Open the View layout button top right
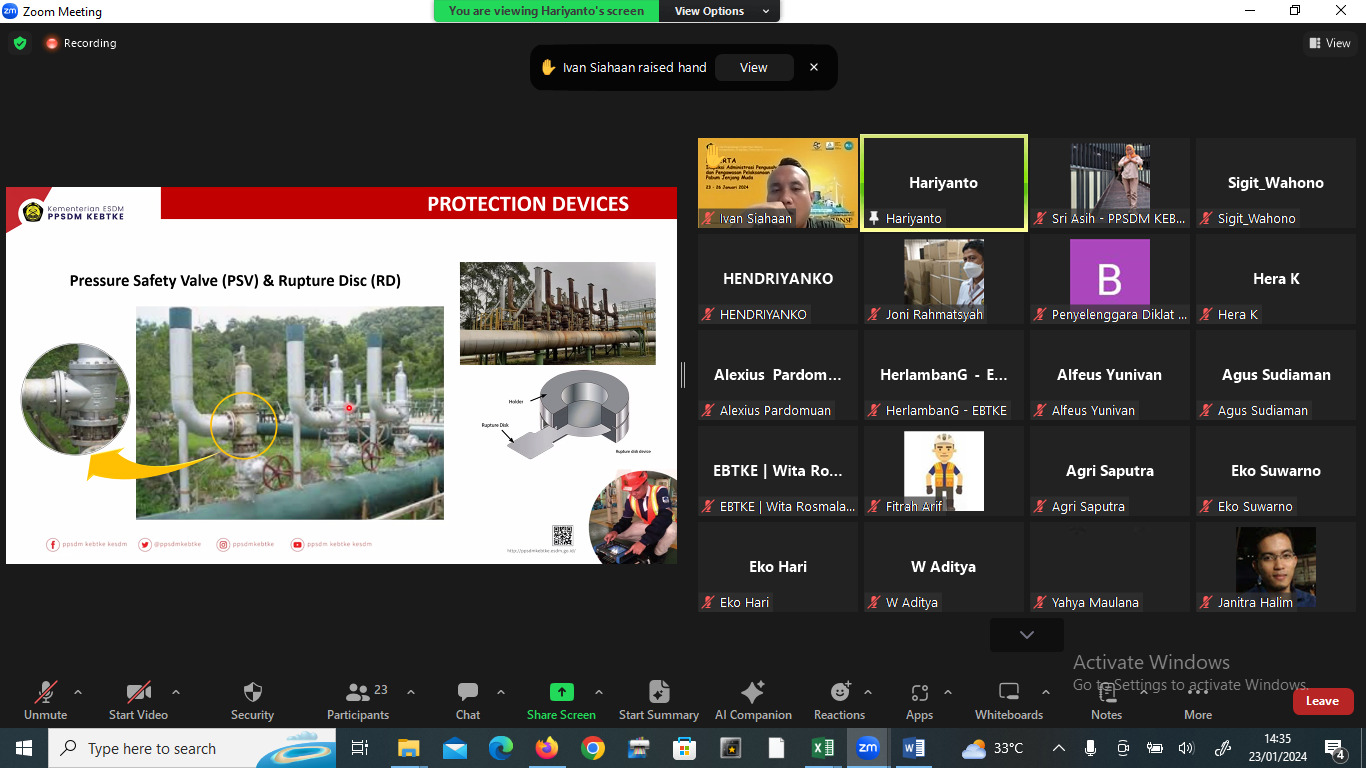Screen dimensions: 1366x768 (1330, 43)
